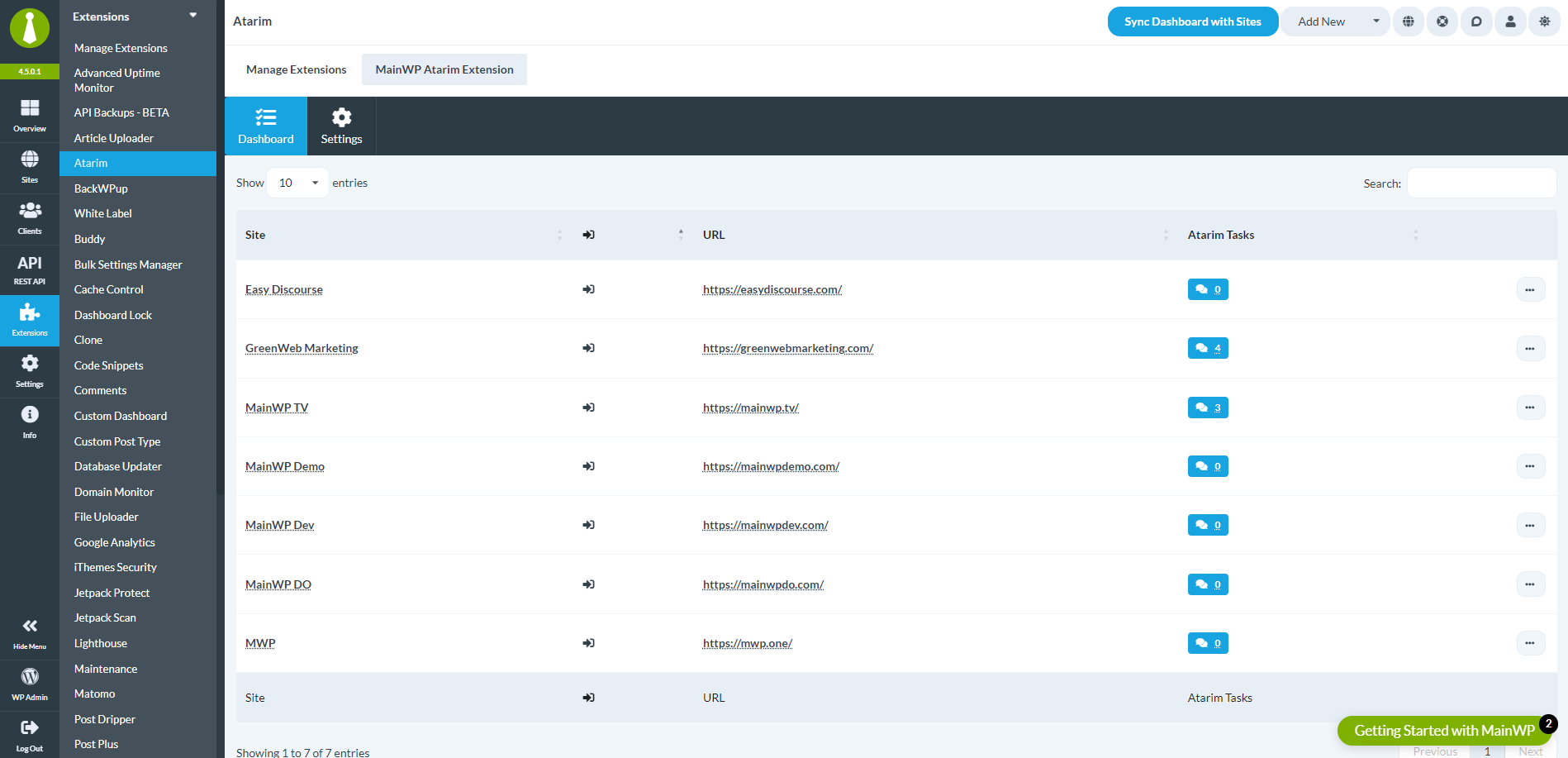Open the REST API sidebar item

click(x=30, y=269)
